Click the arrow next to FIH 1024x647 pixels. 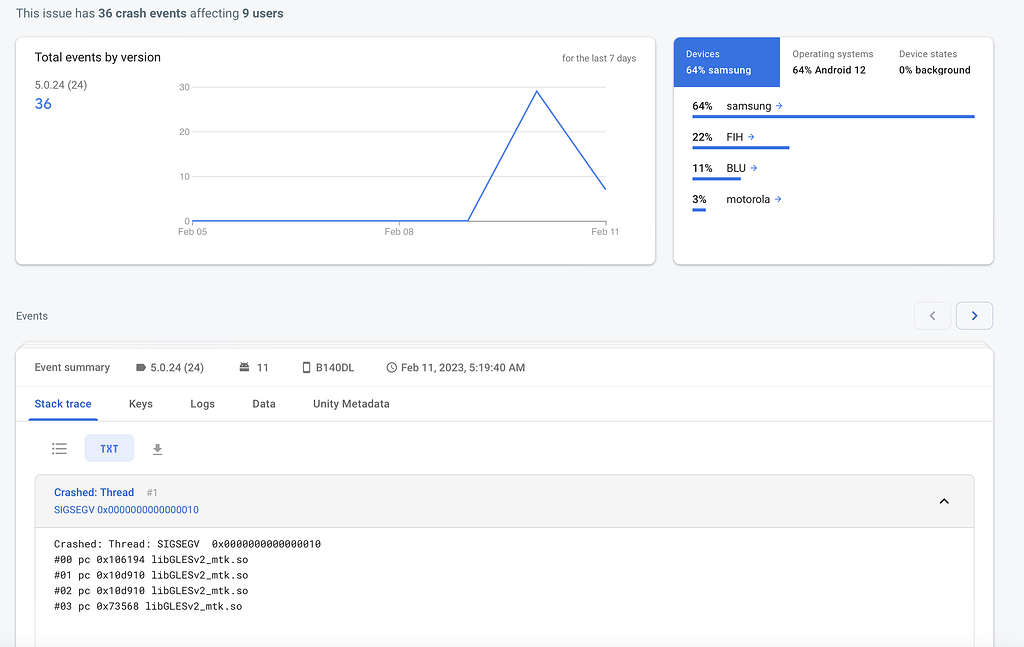point(751,137)
